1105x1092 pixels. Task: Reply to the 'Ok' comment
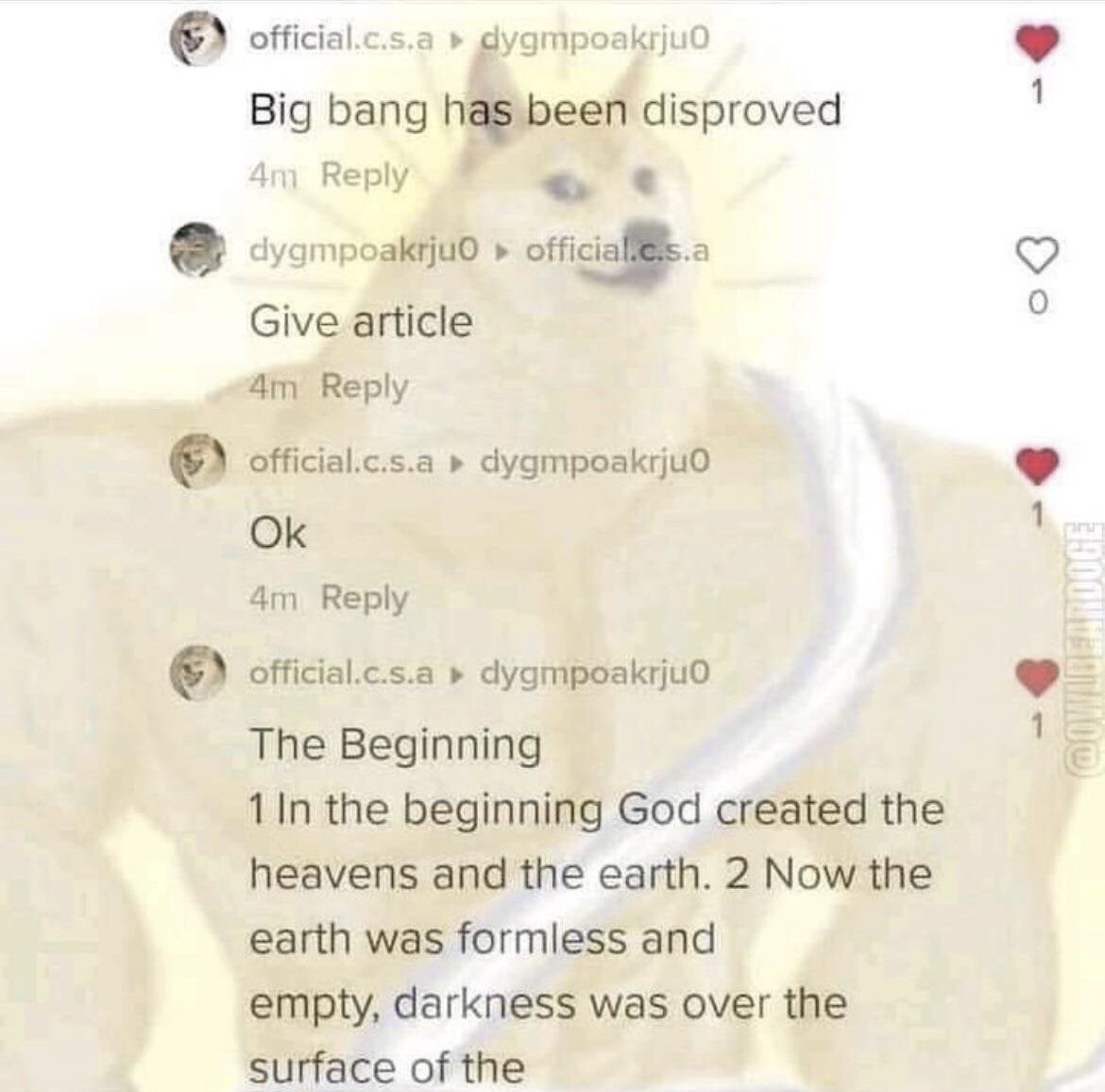pos(365,598)
